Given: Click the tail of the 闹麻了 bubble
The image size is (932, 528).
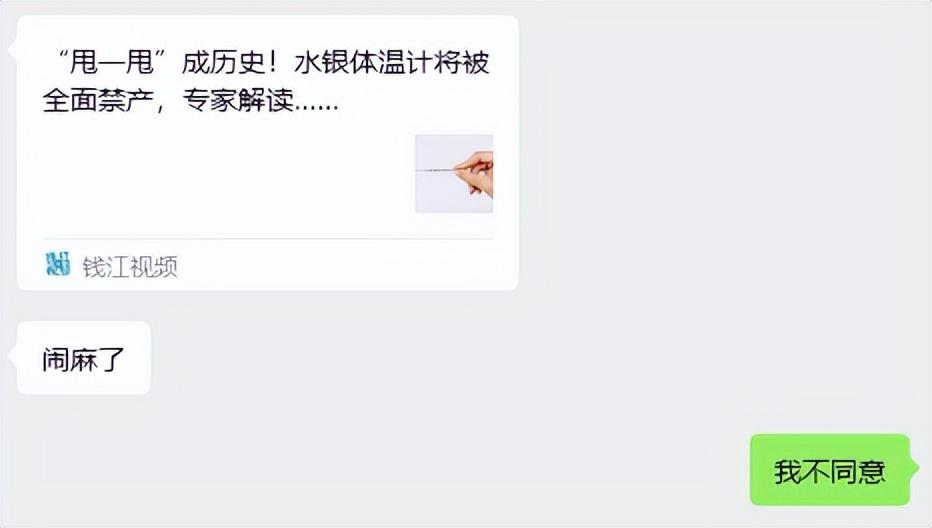Looking at the screenshot, I should point(12,357).
